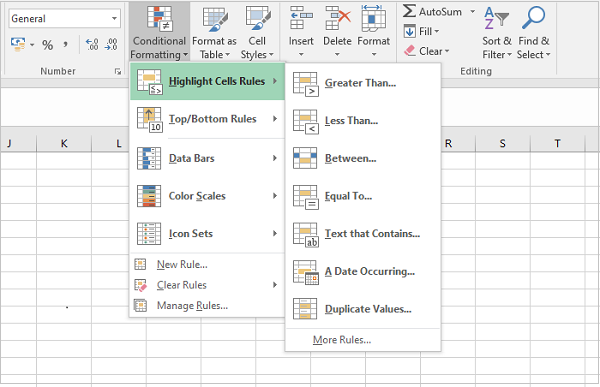This screenshot has height=387, width=600.
Task: Click the Text that Contains icon
Action: pyautogui.click(x=305, y=235)
